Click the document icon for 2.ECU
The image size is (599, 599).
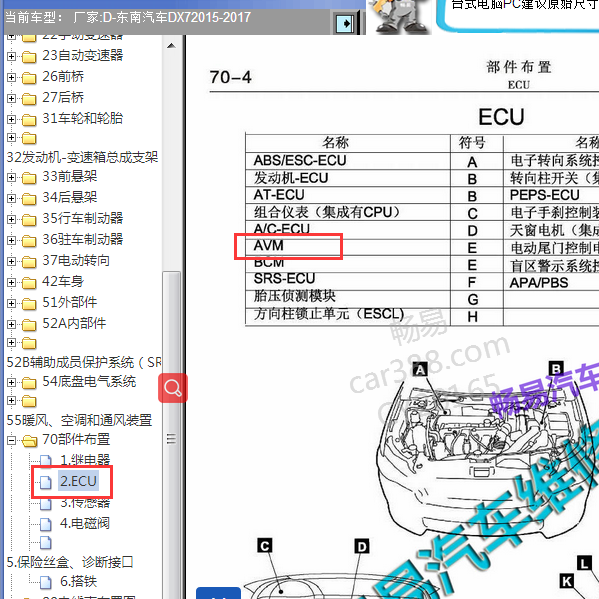pos(45,482)
